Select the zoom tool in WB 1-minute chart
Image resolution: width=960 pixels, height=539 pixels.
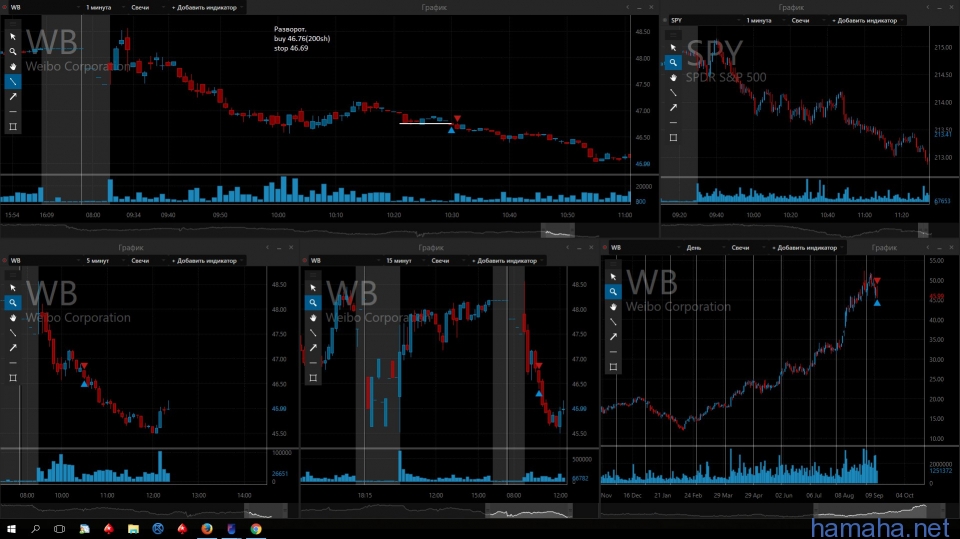[13, 51]
